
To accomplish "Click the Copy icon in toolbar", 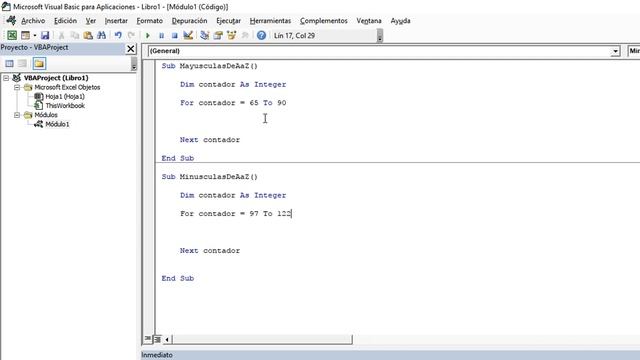I will coord(74,36).
